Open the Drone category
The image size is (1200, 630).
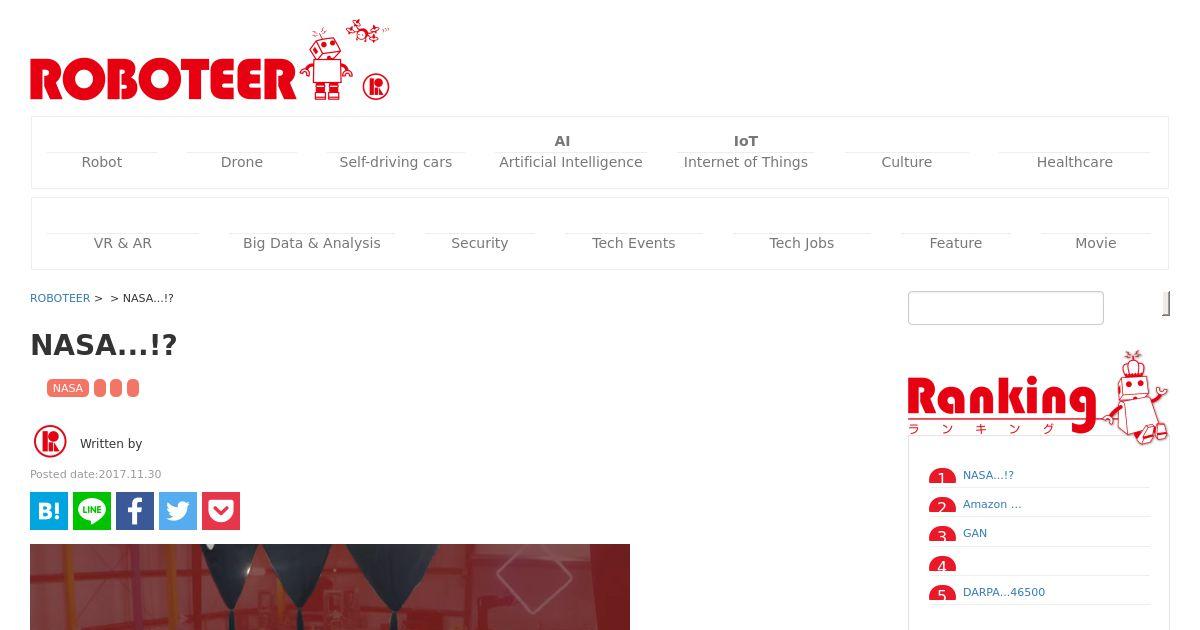coord(242,162)
